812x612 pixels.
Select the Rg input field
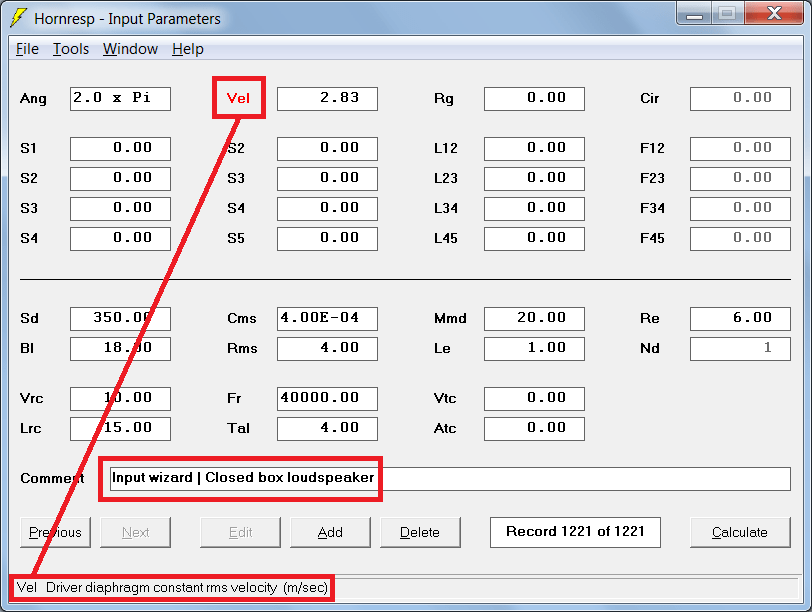(x=534, y=99)
